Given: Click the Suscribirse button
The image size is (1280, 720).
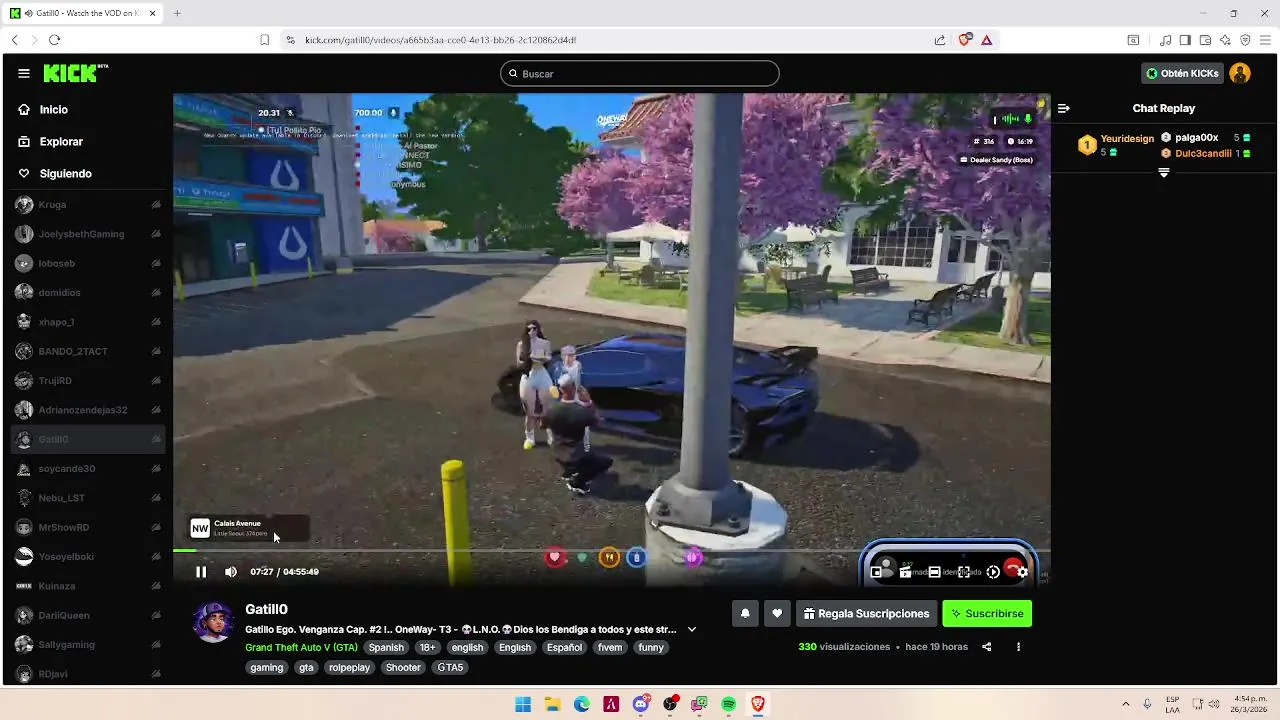Looking at the screenshot, I should point(987,614).
